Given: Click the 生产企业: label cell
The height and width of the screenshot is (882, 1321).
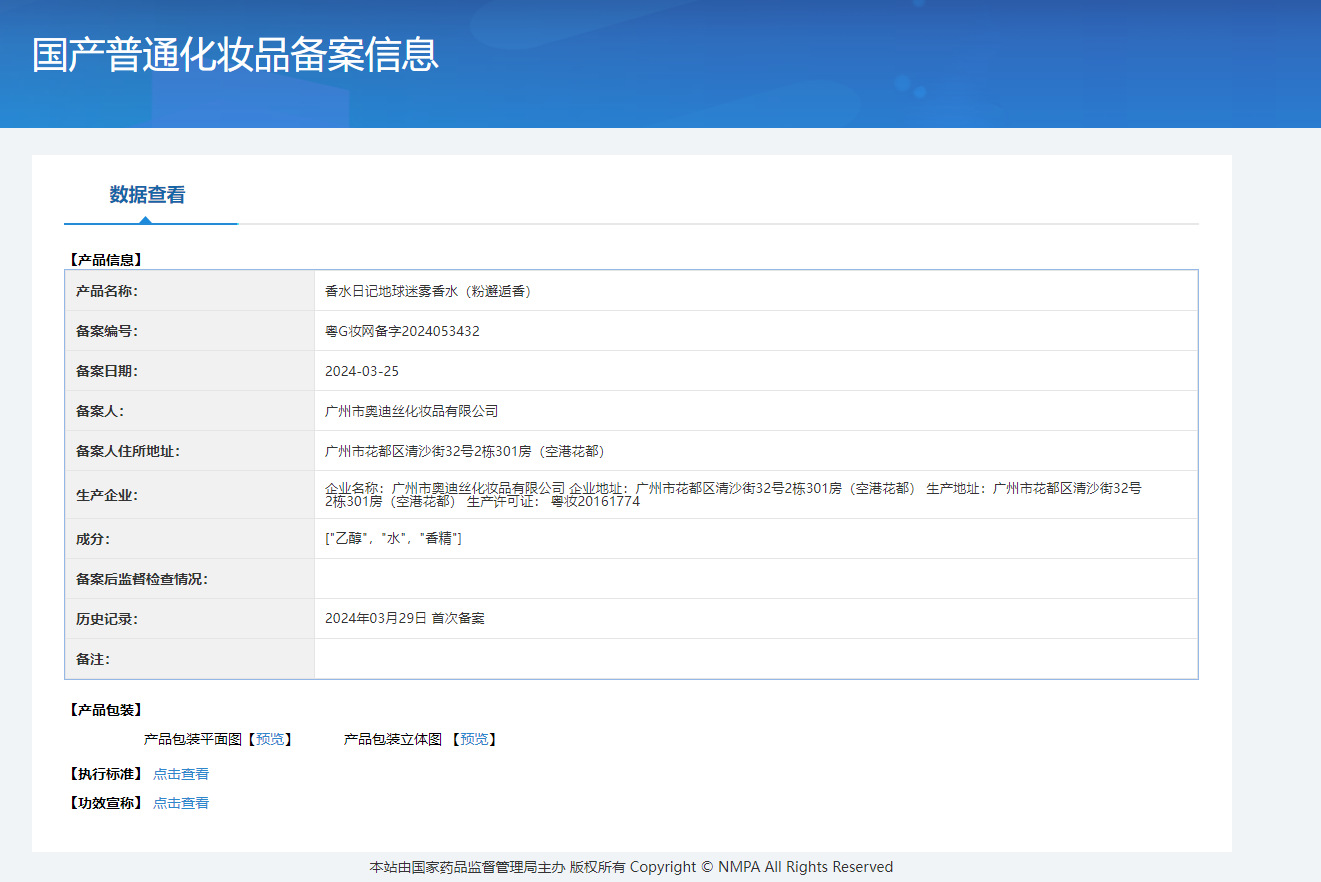Looking at the screenshot, I should coord(190,495).
